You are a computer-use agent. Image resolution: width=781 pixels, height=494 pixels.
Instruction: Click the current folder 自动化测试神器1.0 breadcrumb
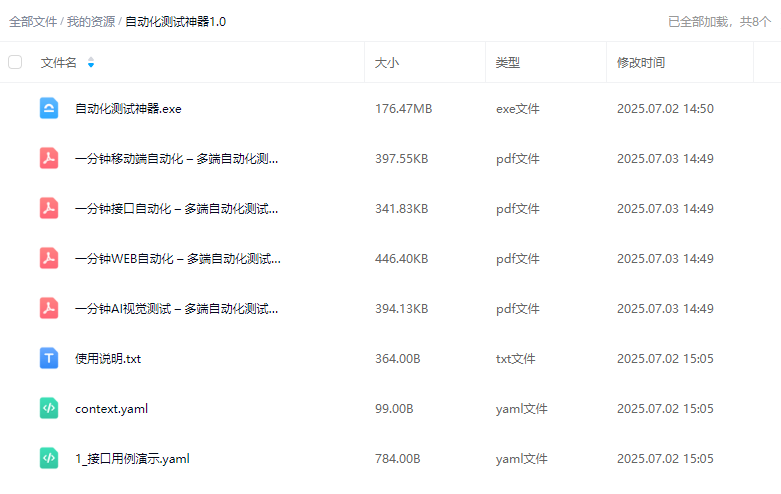(175, 22)
